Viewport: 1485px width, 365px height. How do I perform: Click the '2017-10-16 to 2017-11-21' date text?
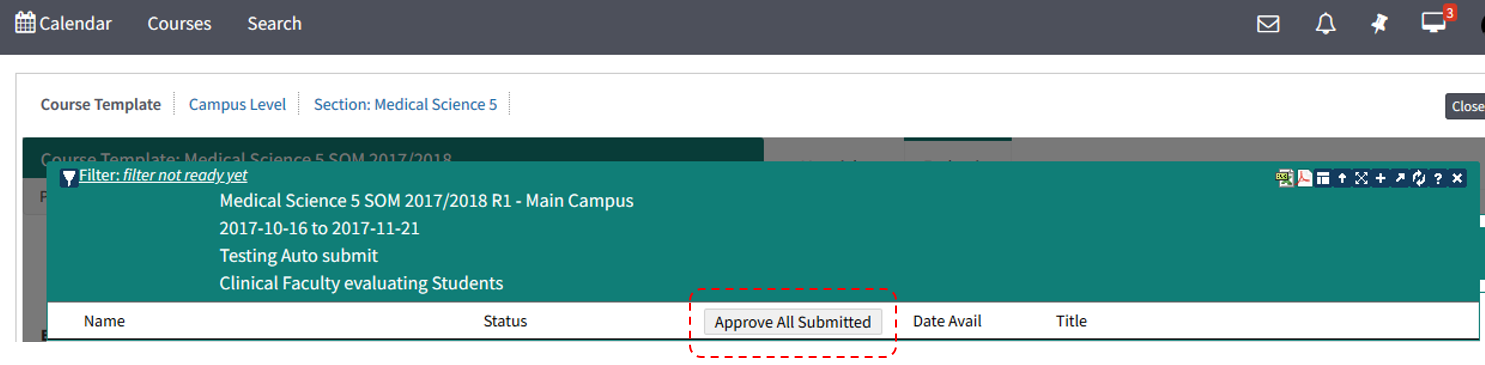point(319,228)
